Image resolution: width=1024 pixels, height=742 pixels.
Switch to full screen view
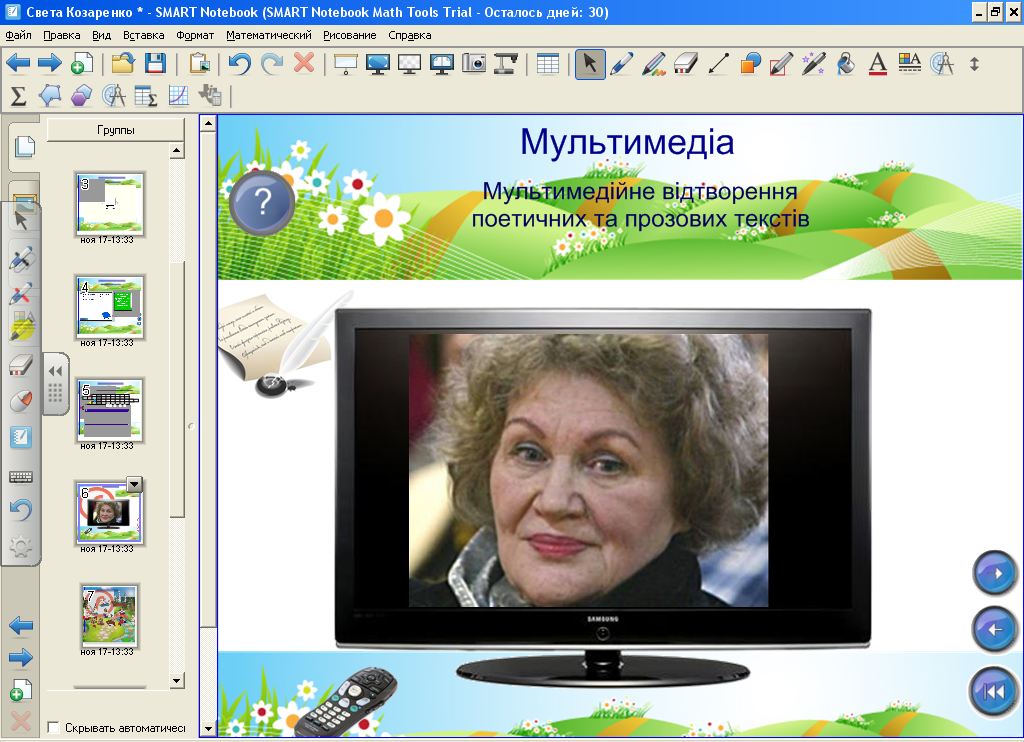tap(377, 64)
